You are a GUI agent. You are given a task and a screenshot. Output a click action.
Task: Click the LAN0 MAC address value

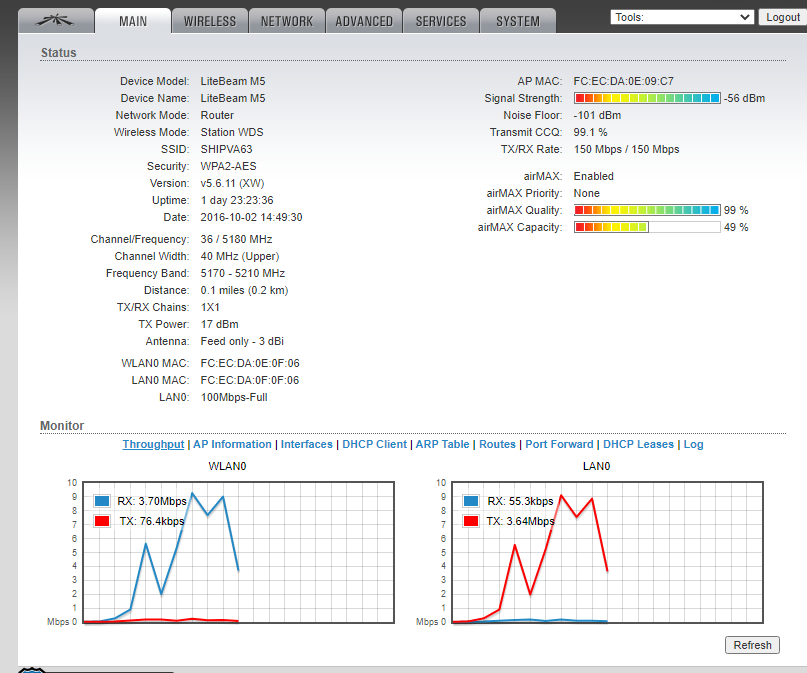(x=250, y=380)
